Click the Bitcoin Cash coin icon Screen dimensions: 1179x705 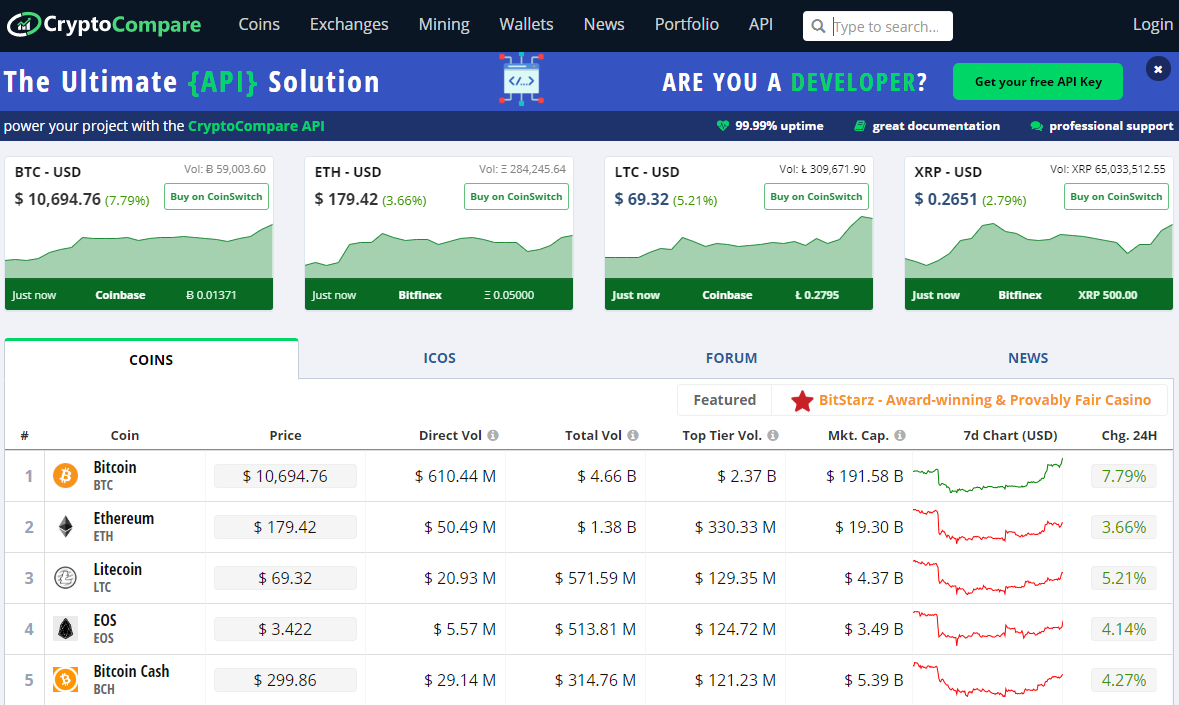click(65, 679)
